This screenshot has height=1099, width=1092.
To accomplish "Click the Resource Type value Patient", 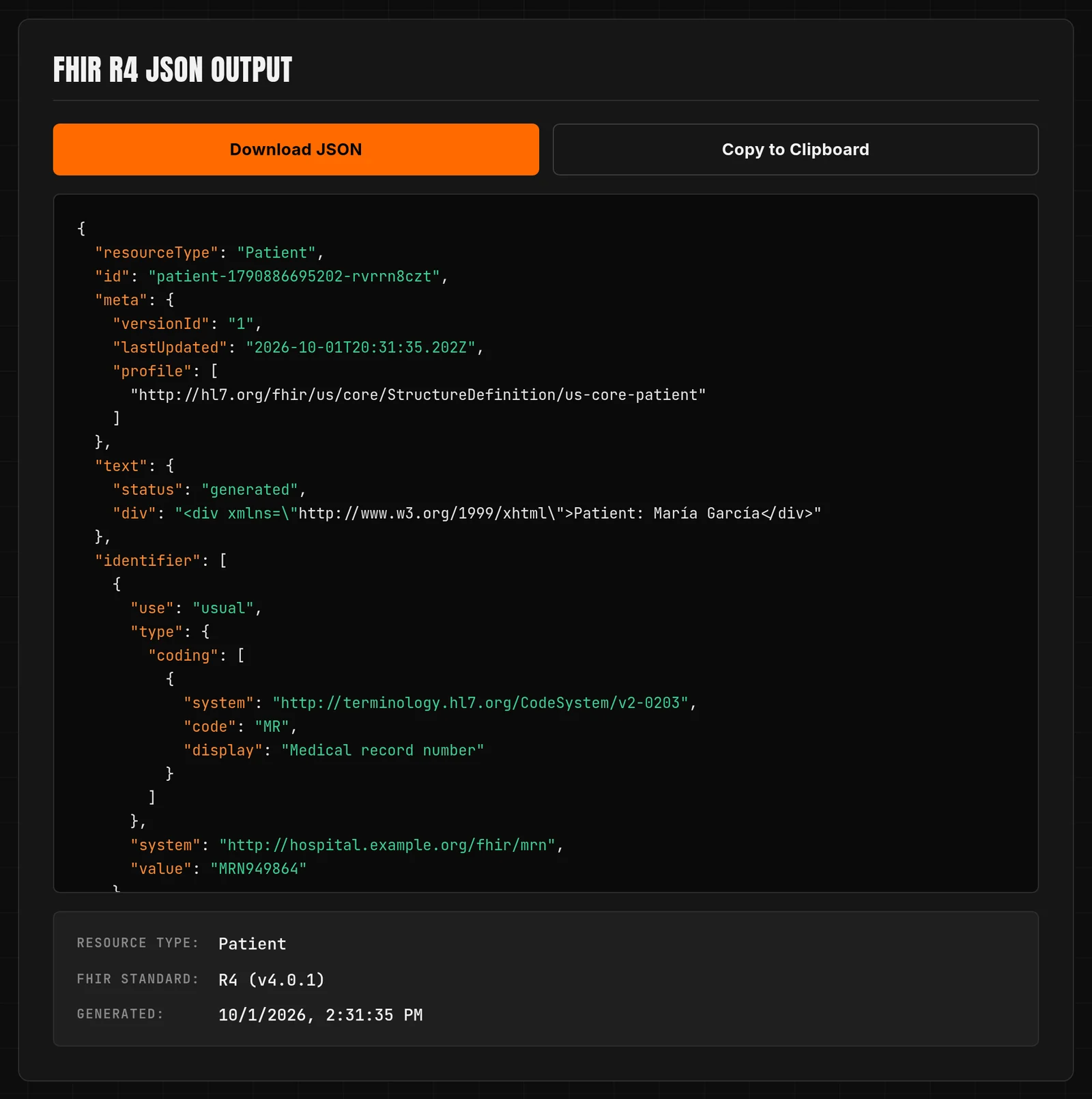I will (x=253, y=944).
